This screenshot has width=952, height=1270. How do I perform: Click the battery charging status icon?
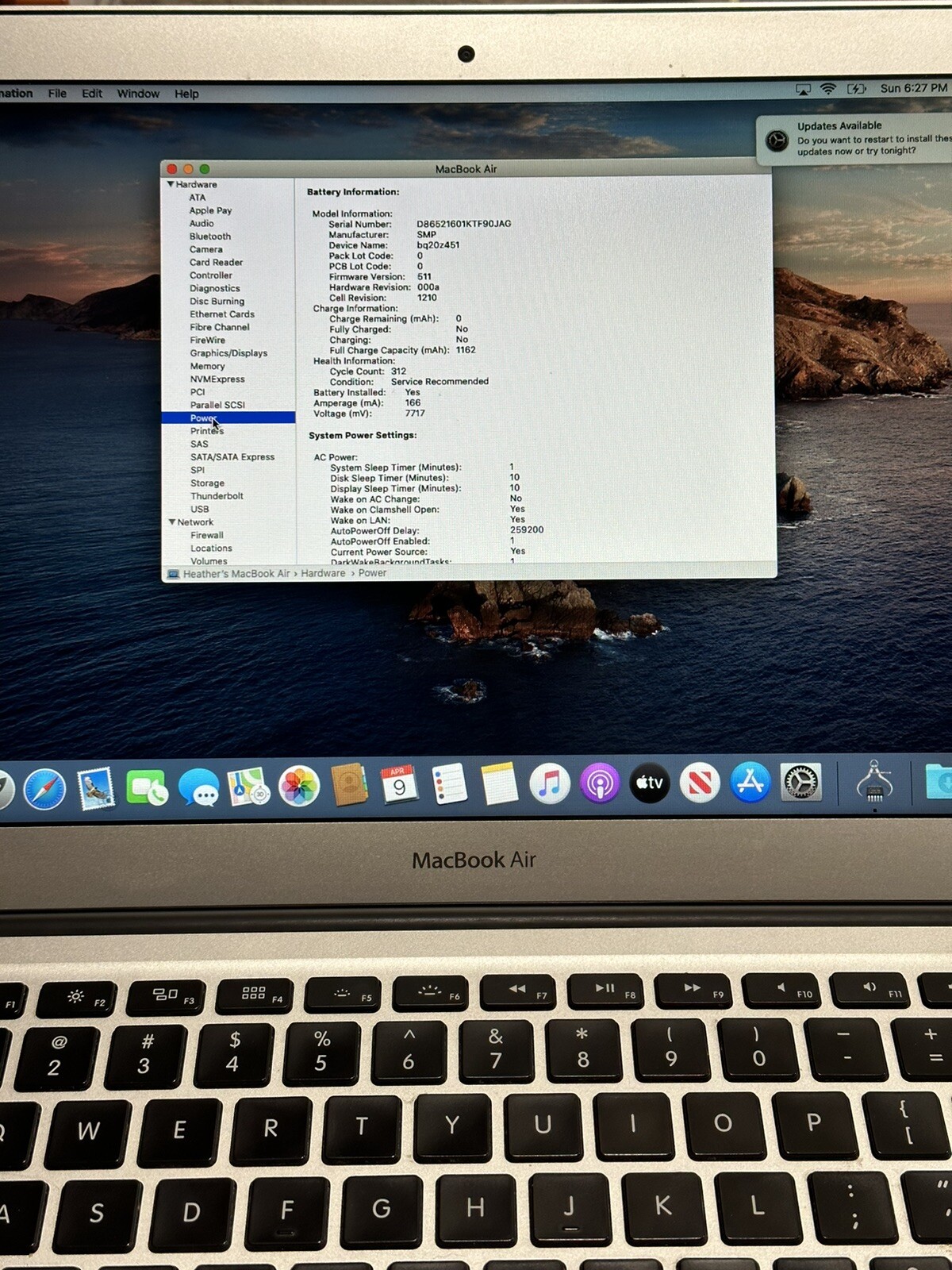(x=856, y=89)
